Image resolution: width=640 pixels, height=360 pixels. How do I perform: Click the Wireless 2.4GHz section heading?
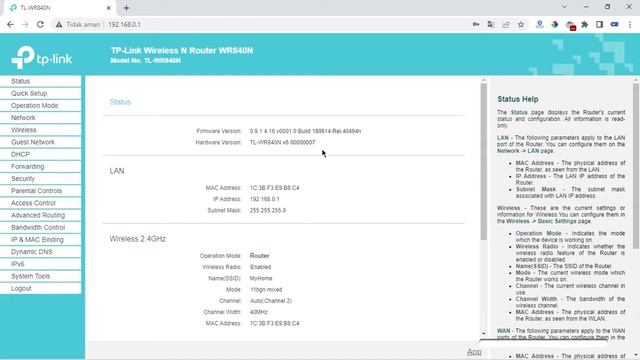138,239
